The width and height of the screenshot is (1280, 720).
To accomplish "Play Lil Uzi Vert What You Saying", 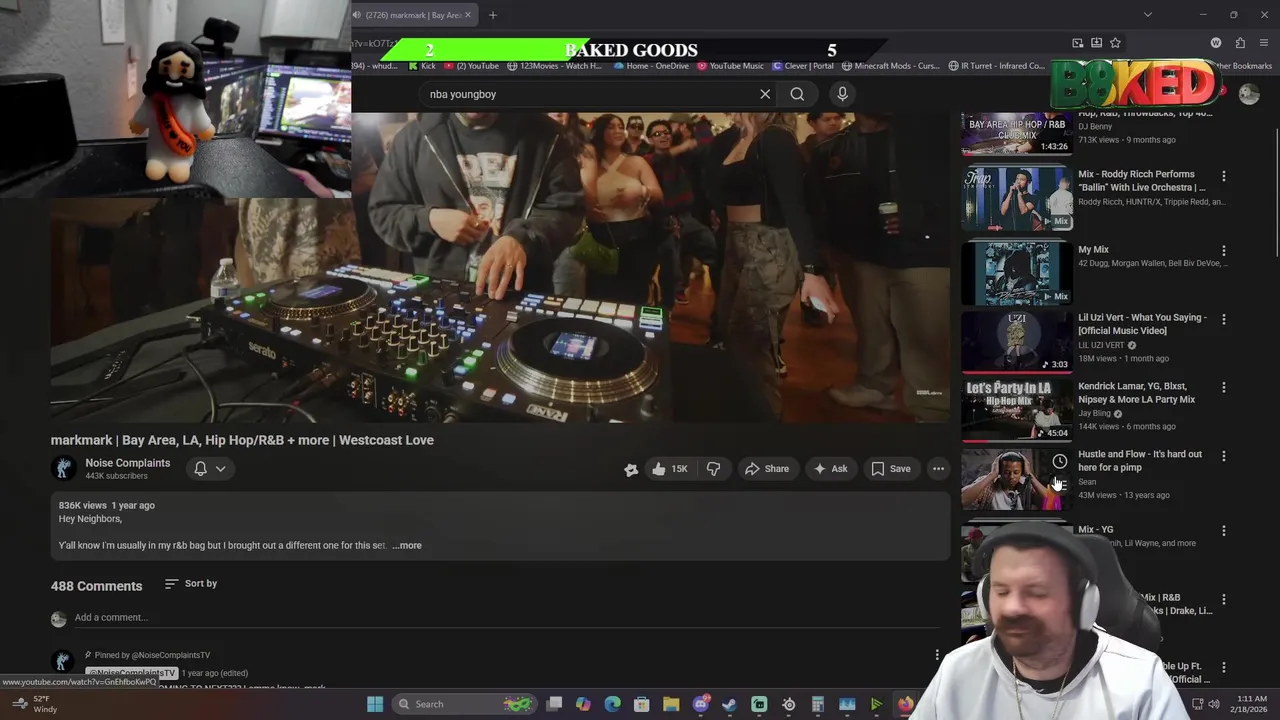I will pyautogui.click(x=1016, y=342).
